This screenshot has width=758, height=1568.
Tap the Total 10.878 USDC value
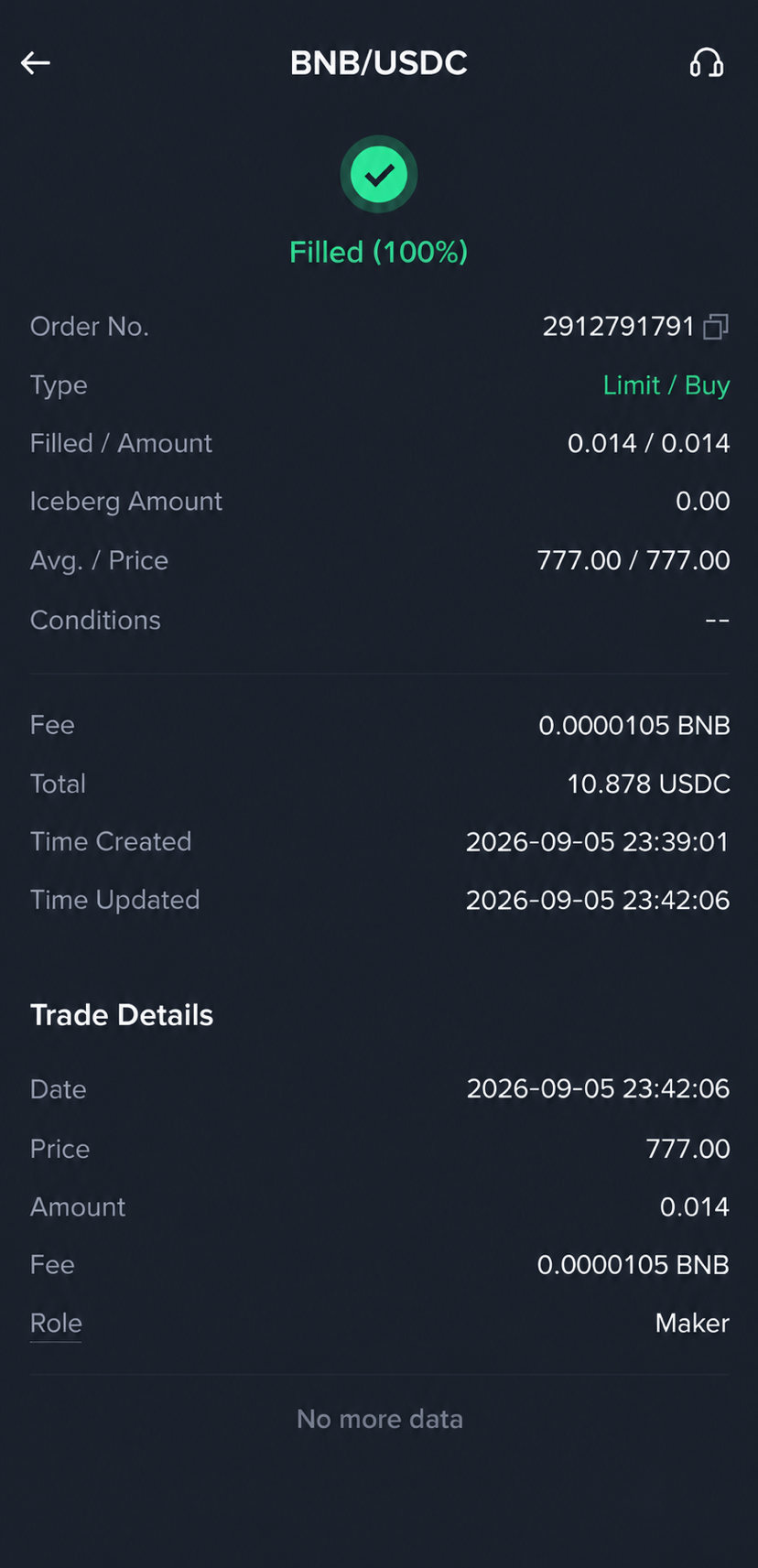[x=648, y=784]
